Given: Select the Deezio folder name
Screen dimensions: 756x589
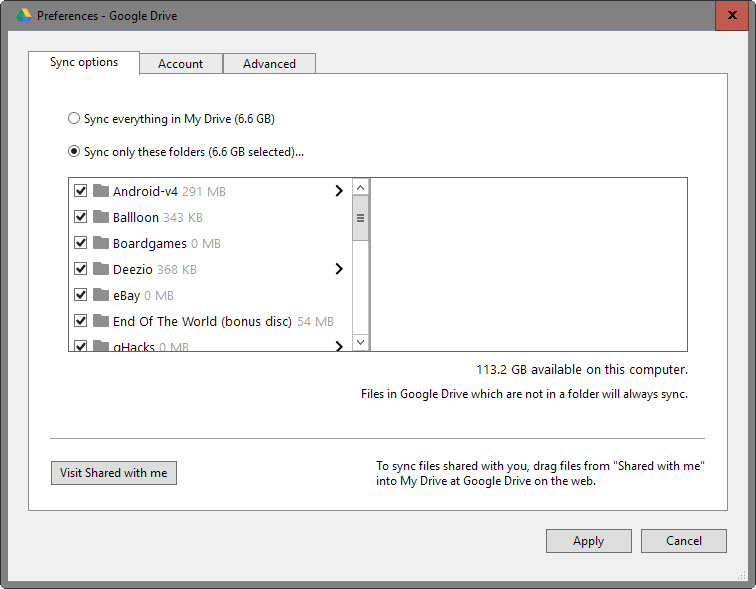Looking at the screenshot, I should [x=133, y=269].
